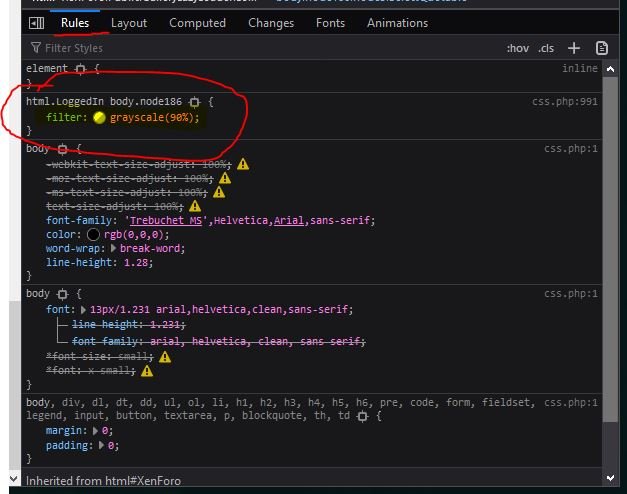Toggle the 3-pane inspector layout icon

pyautogui.click(x=36, y=23)
